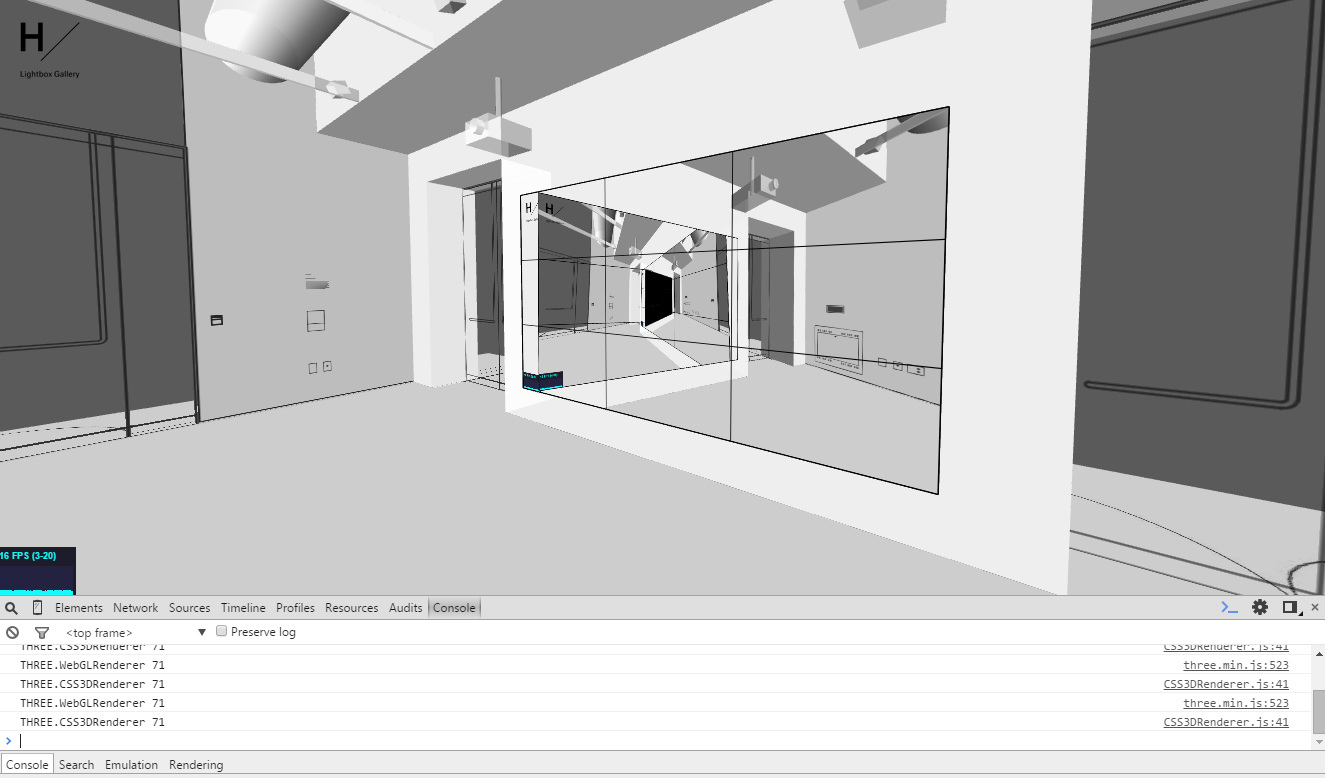This screenshot has height=778, width=1325.
Task: Open the Network panel
Action: (135, 607)
